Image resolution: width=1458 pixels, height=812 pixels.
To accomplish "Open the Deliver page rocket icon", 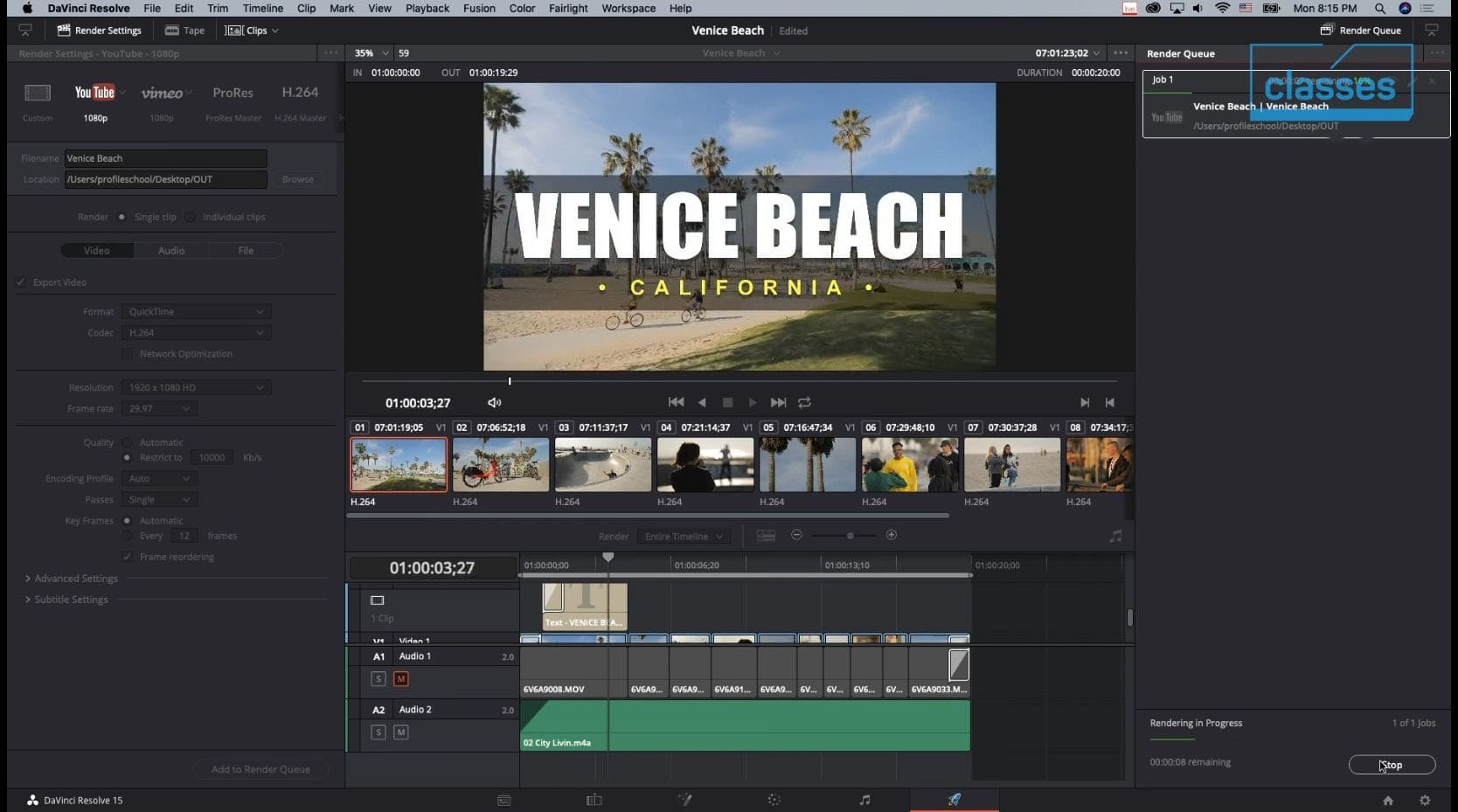I will click(955, 799).
